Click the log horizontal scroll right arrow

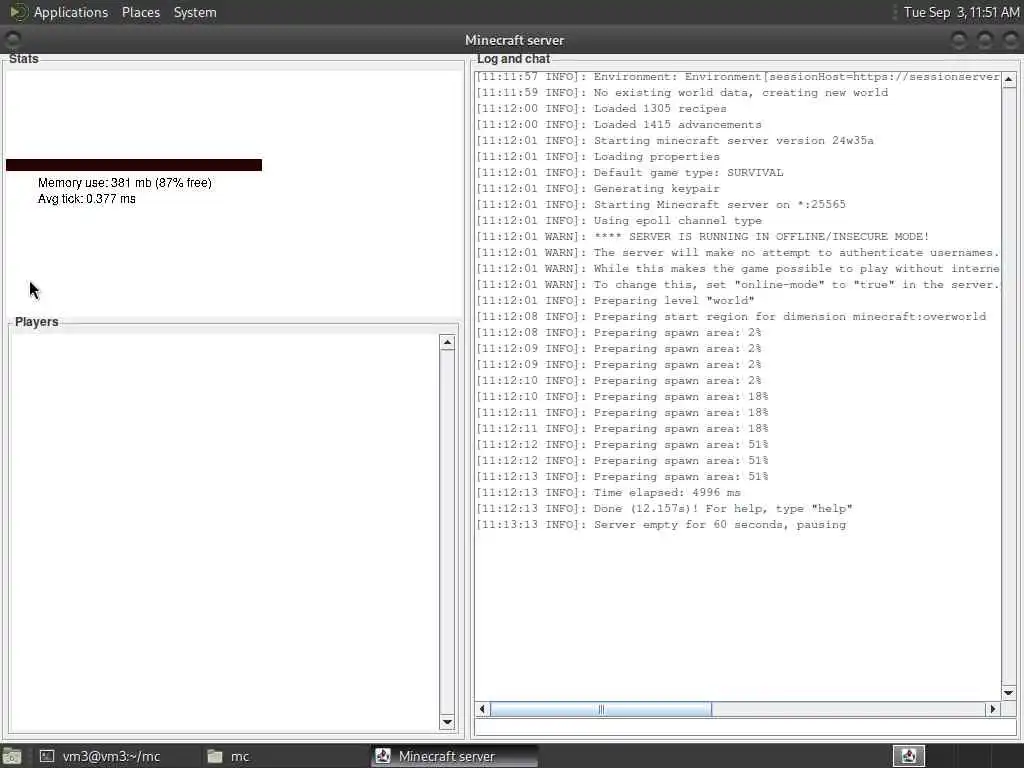[993, 709]
